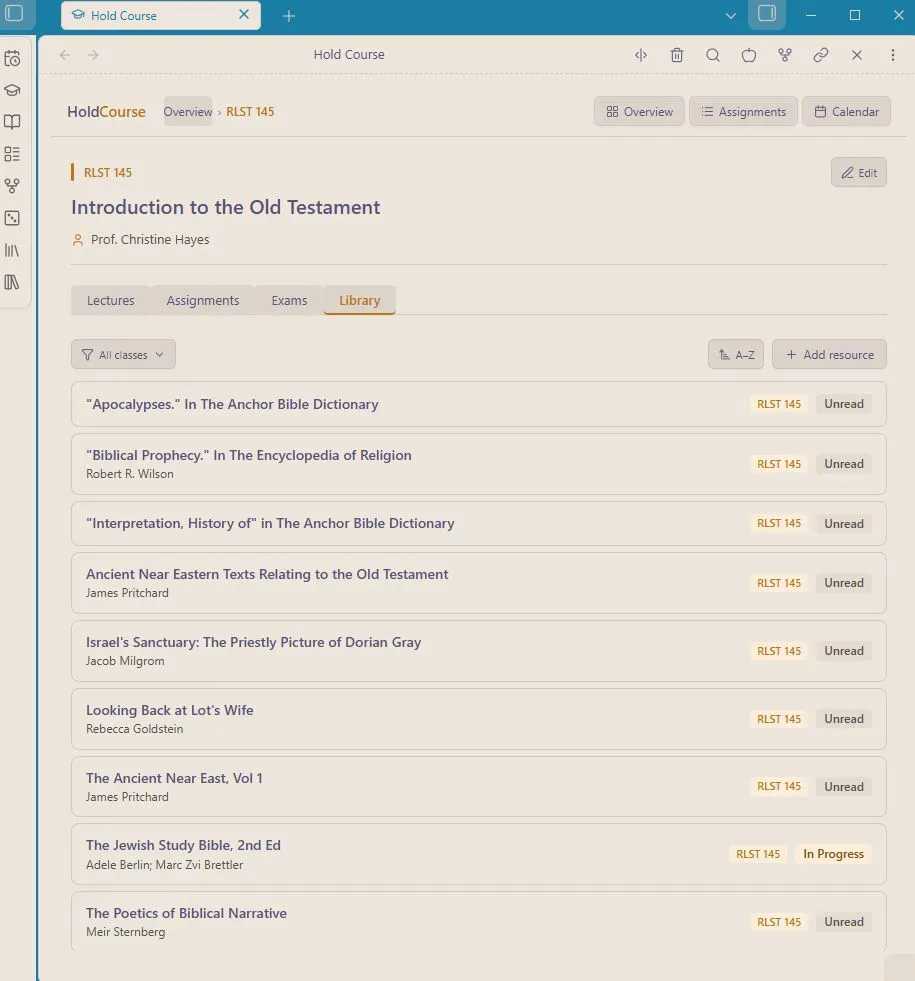Screen dimensions: 915x981
Task: Click Unread status on Poetics of Biblical Narrative
Action: pyautogui.click(x=844, y=922)
